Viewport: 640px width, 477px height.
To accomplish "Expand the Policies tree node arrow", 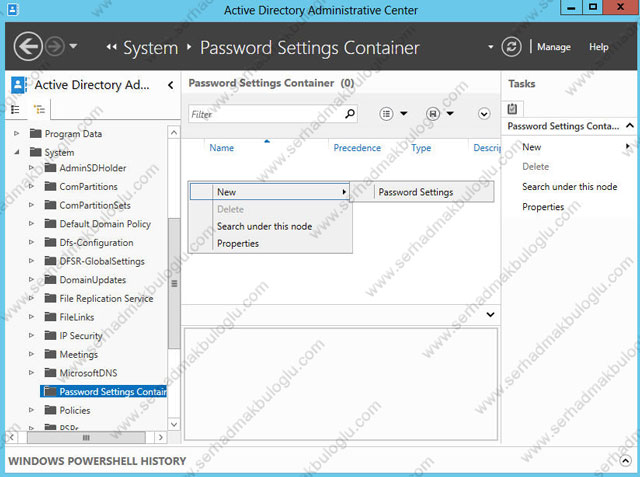I will point(31,410).
